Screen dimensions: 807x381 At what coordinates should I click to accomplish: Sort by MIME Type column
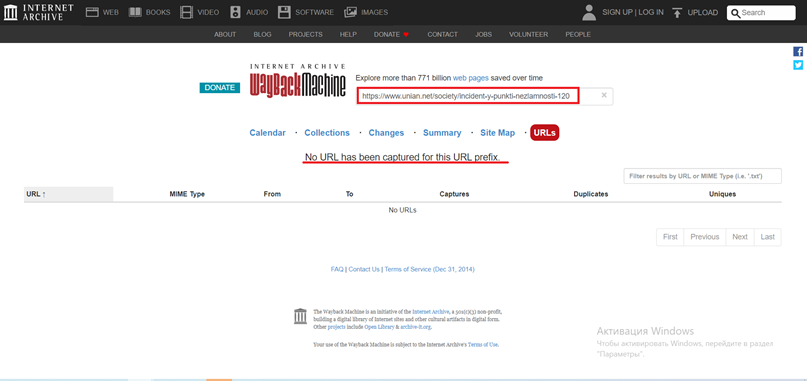coord(187,194)
